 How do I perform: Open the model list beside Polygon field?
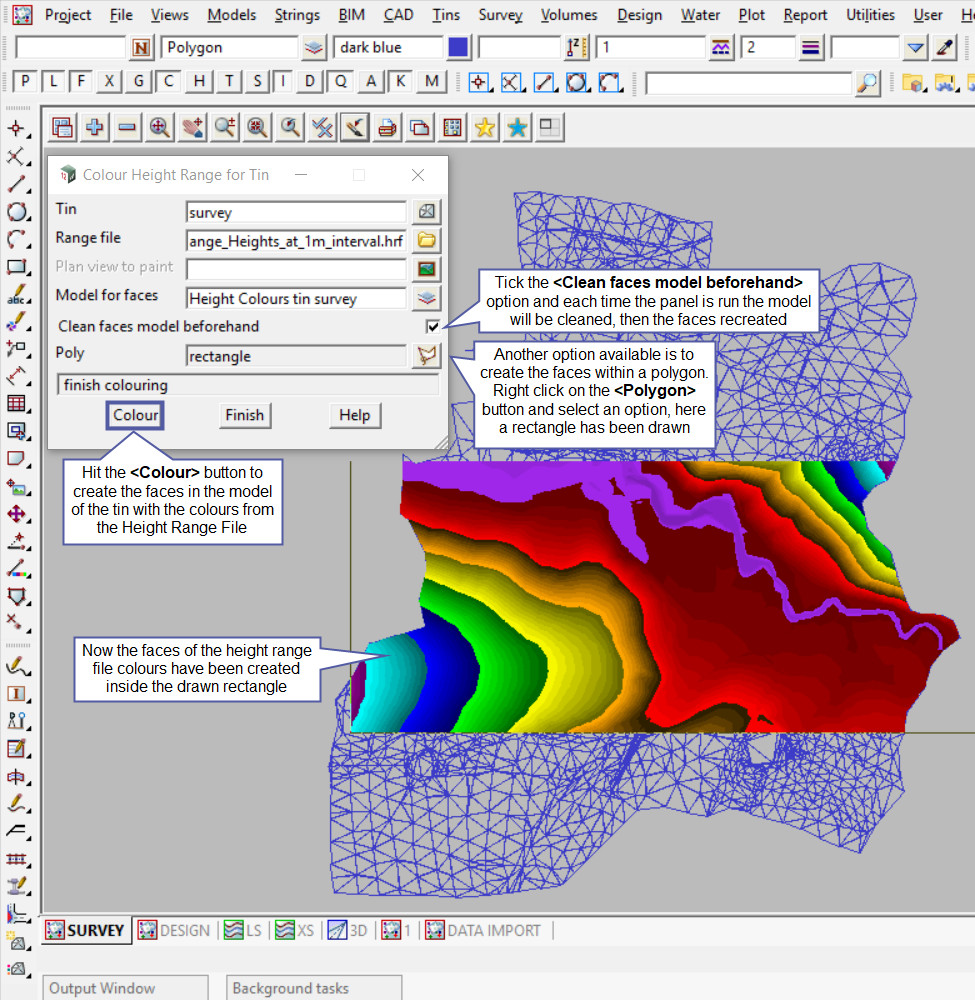[x=314, y=47]
